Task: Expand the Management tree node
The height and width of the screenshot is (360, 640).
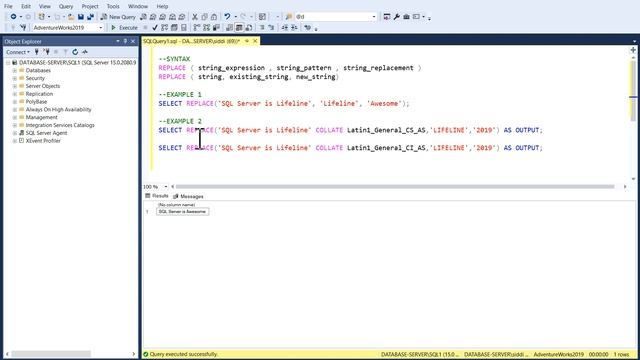Action: click(x=15, y=118)
